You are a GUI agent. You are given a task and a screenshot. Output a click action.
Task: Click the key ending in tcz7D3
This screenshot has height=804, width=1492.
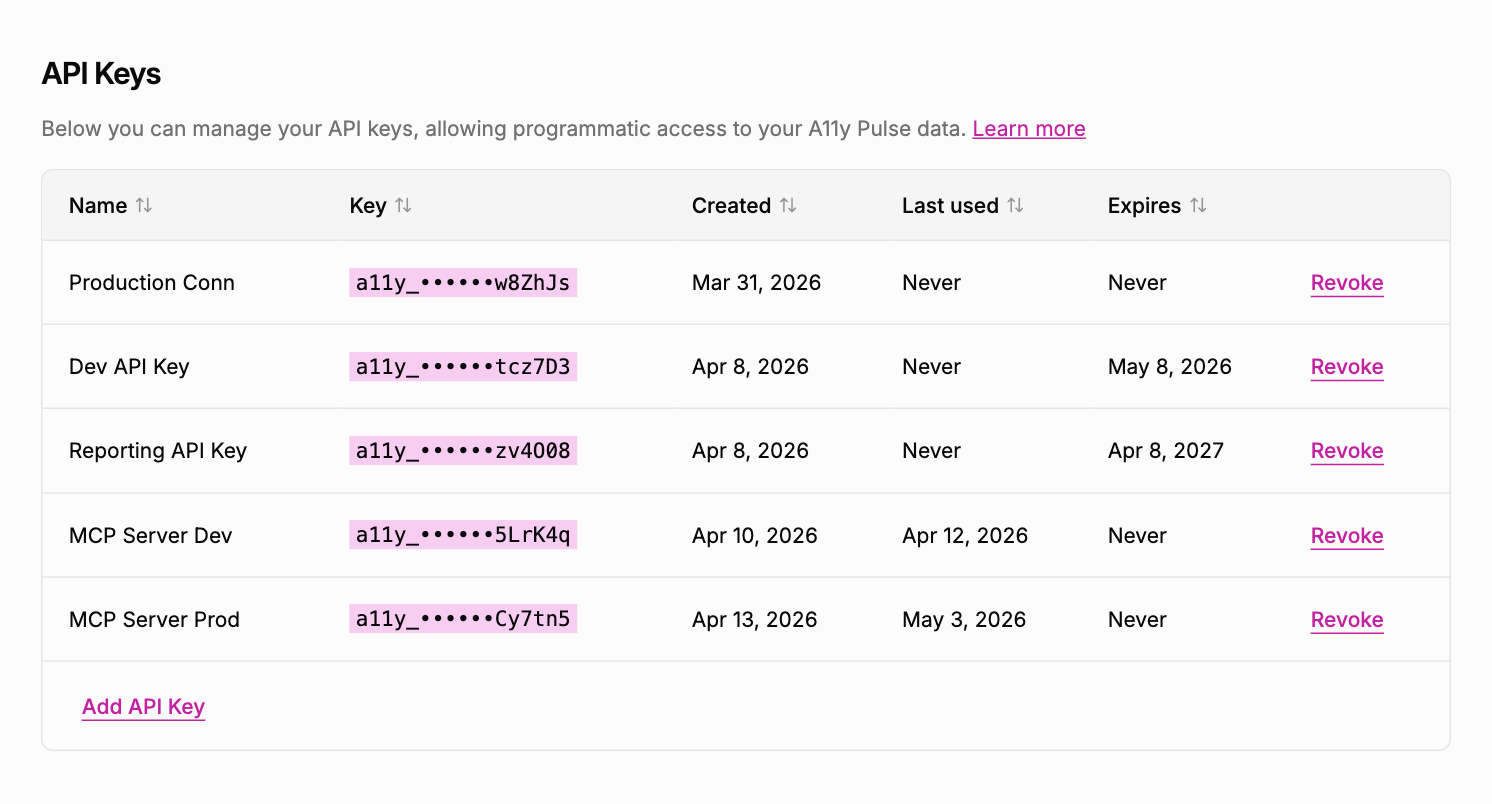tap(463, 367)
